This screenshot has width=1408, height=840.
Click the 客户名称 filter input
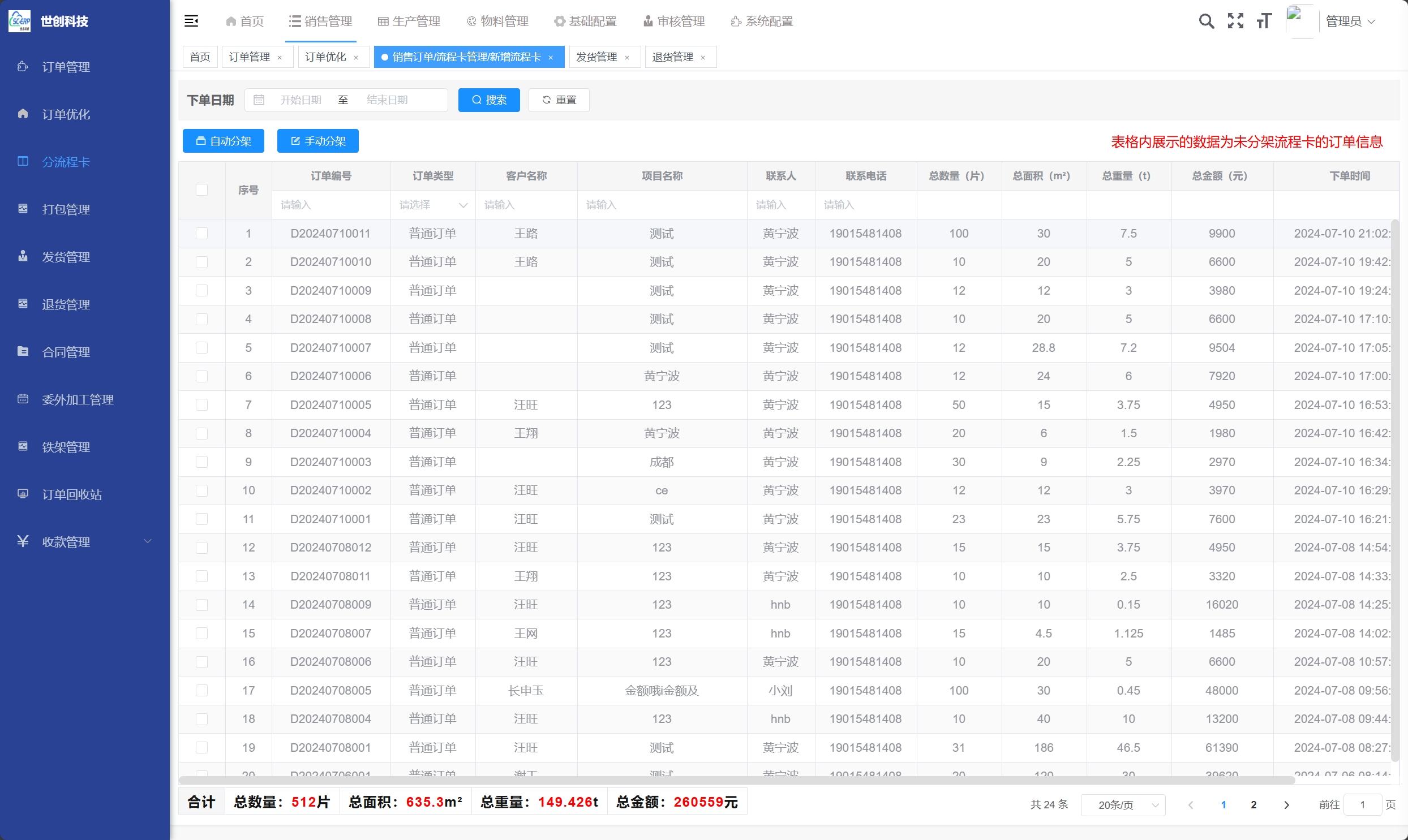pos(526,205)
